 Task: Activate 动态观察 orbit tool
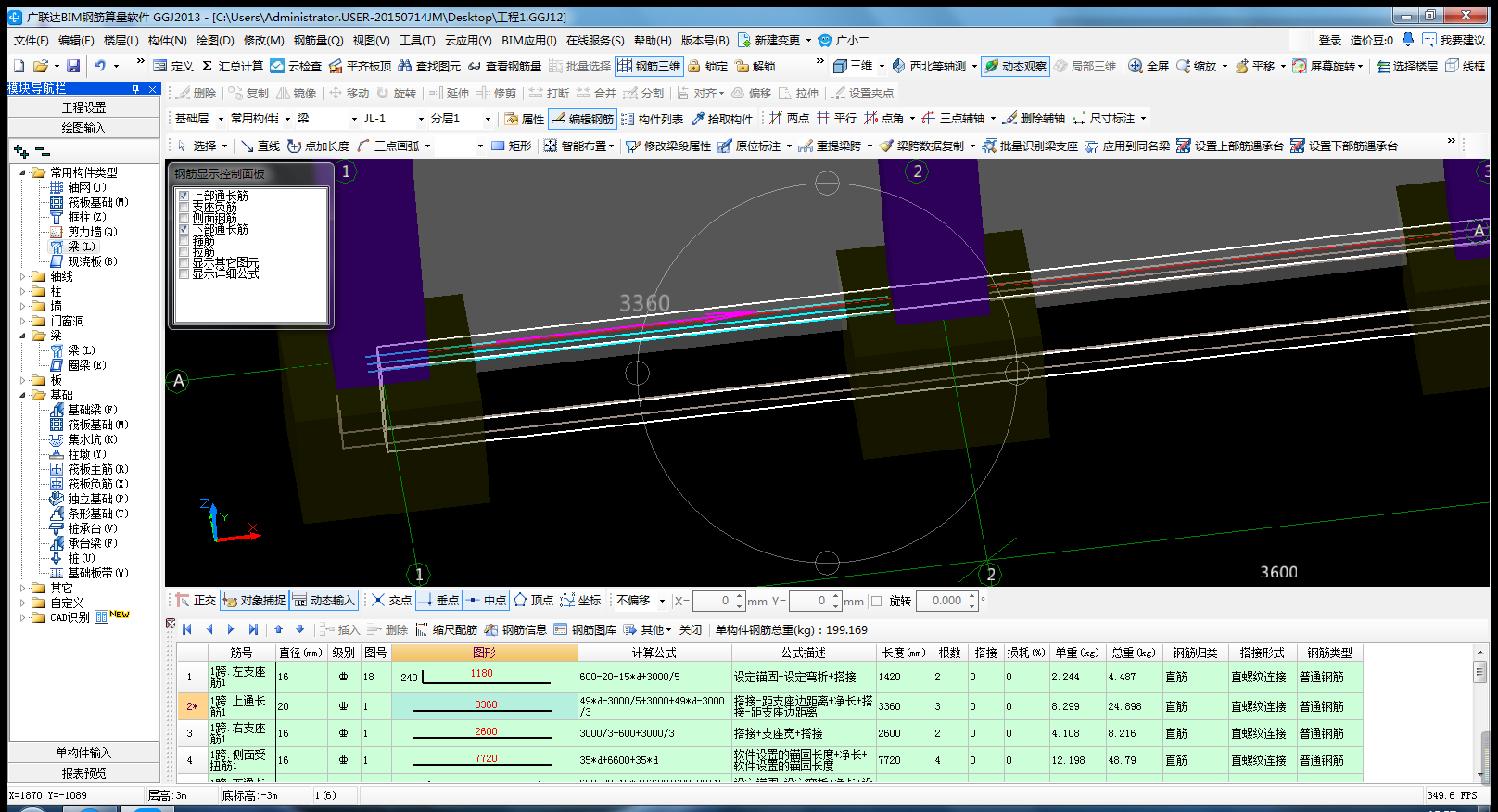coord(1015,66)
